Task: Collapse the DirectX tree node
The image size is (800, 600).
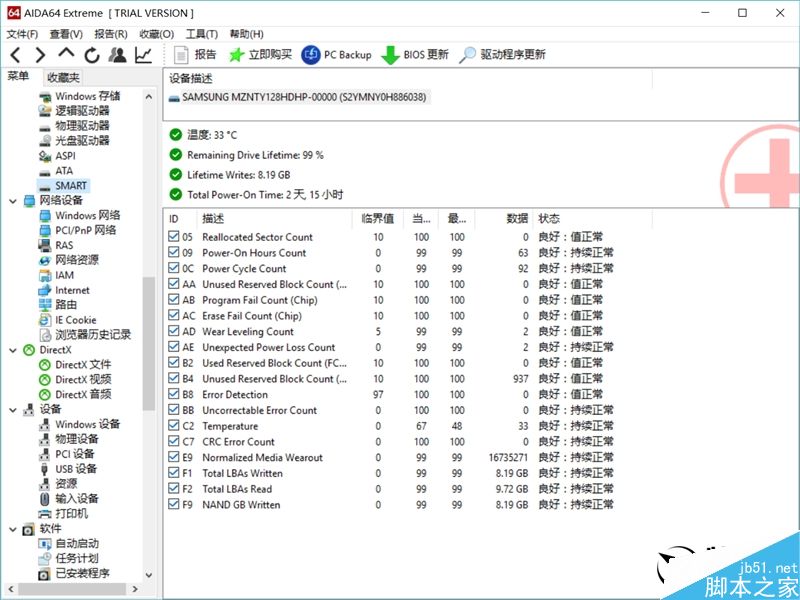Action: 13,350
